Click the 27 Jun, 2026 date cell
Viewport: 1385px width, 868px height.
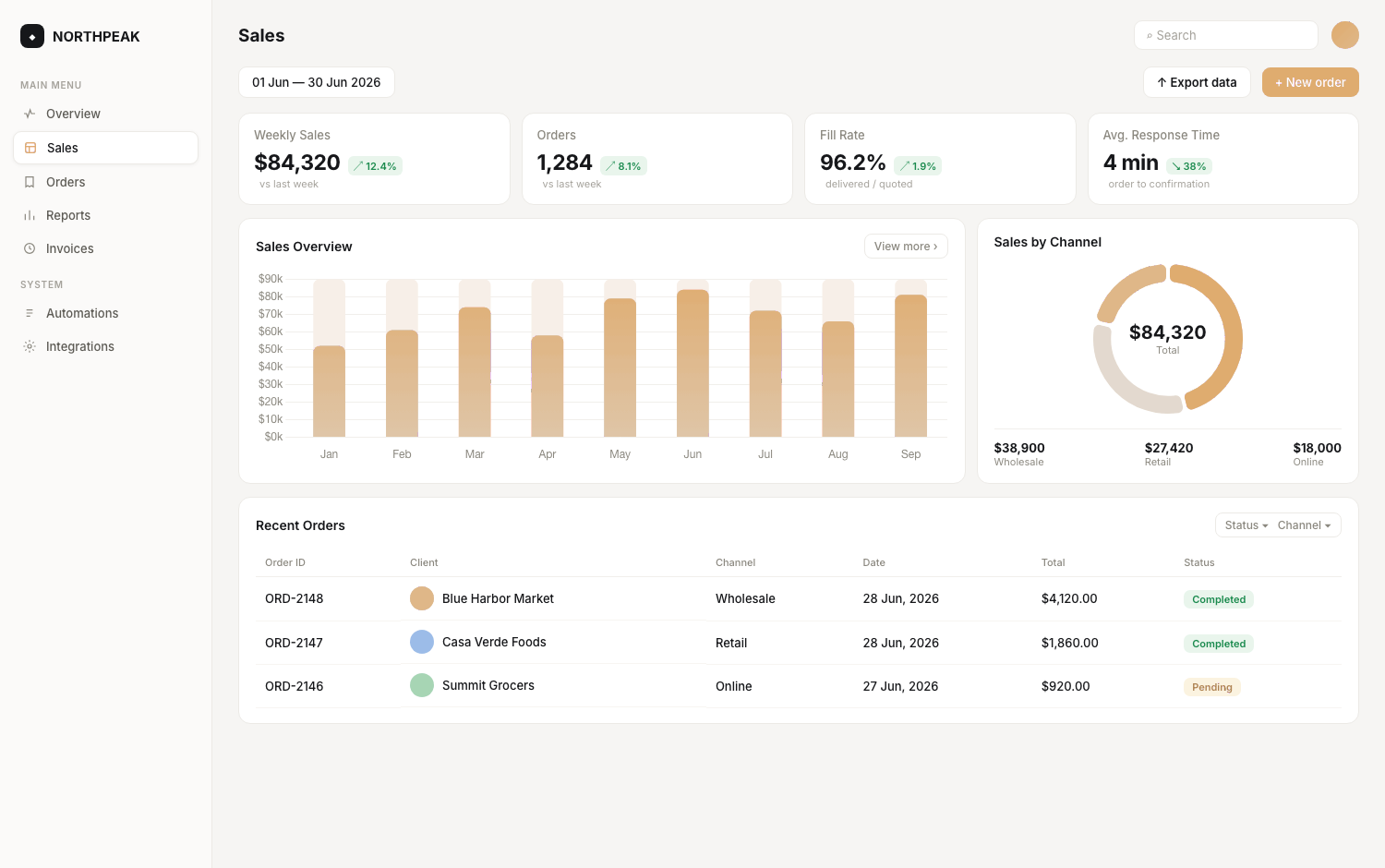click(900, 686)
